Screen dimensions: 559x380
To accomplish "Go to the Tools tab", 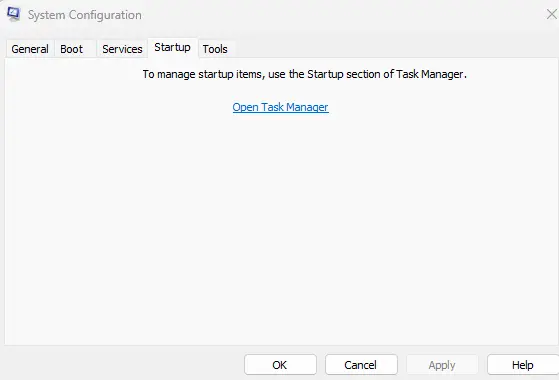I will (x=215, y=49).
